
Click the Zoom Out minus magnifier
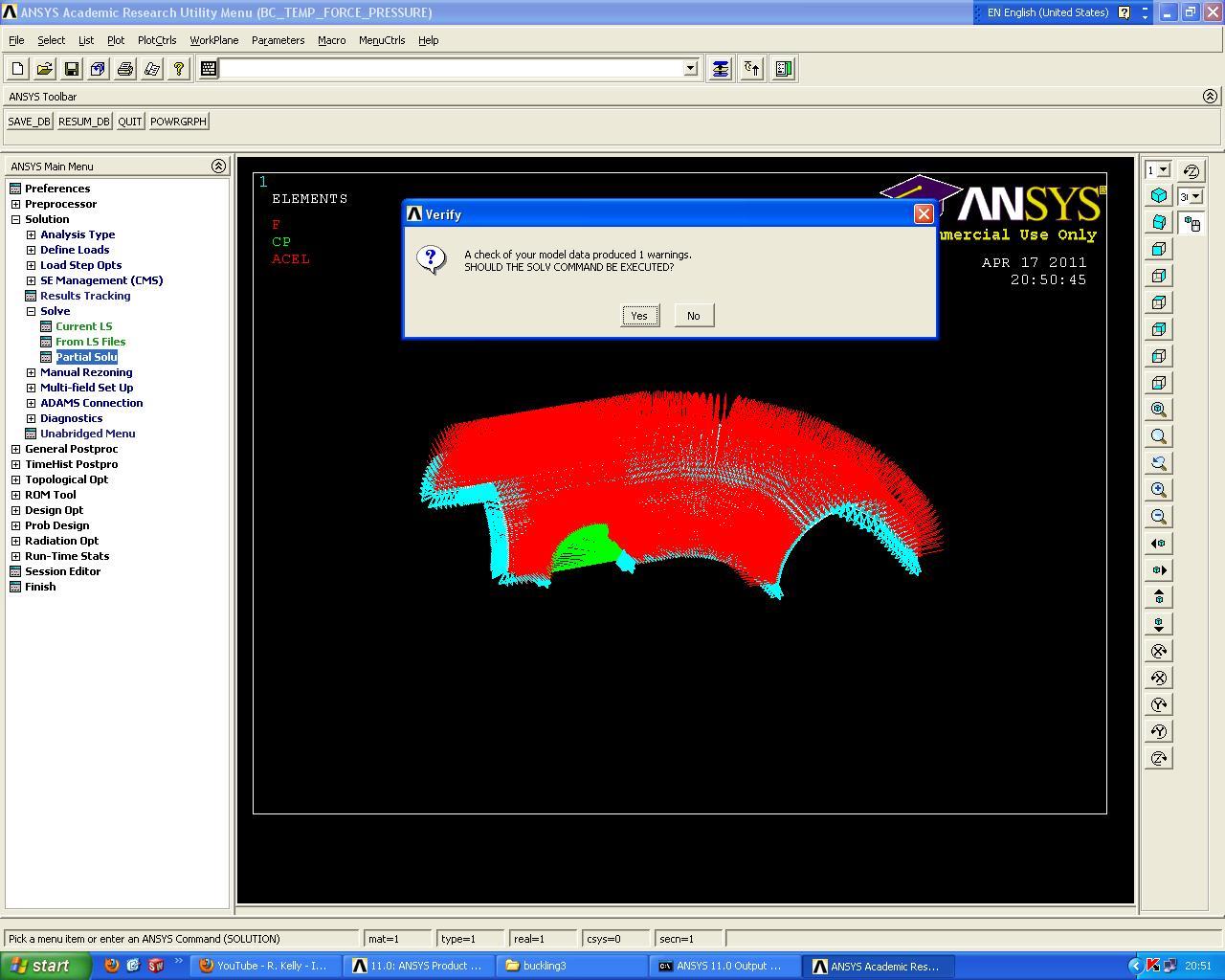tap(1159, 517)
